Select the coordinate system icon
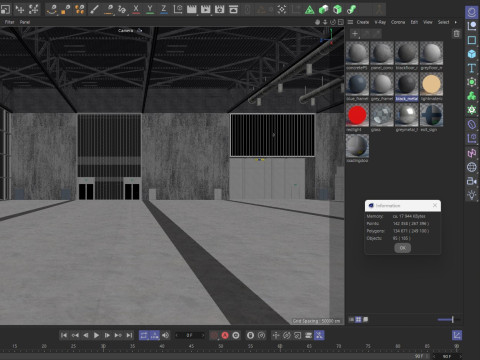480x360 pixels. click(178, 9)
